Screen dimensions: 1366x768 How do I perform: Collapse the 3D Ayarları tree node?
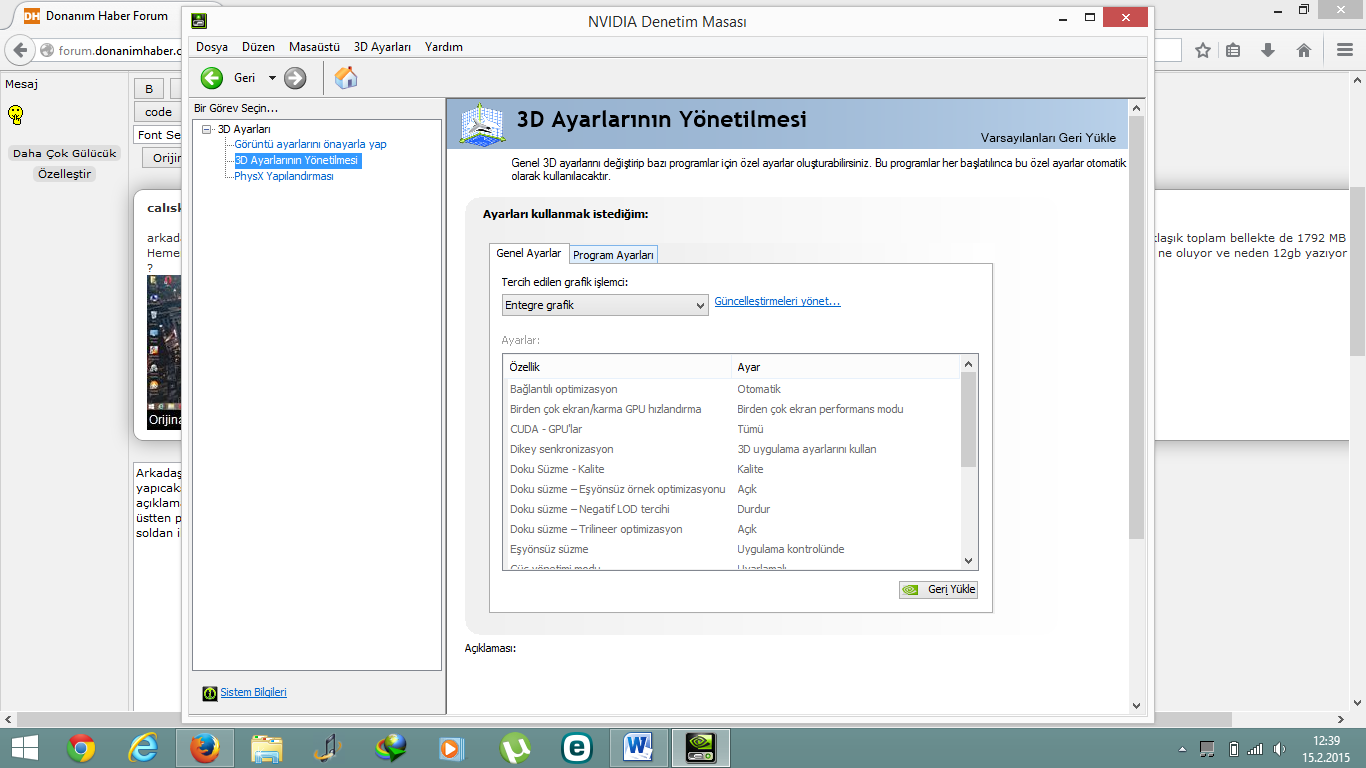pyautogui.click(x=207, y=129)
